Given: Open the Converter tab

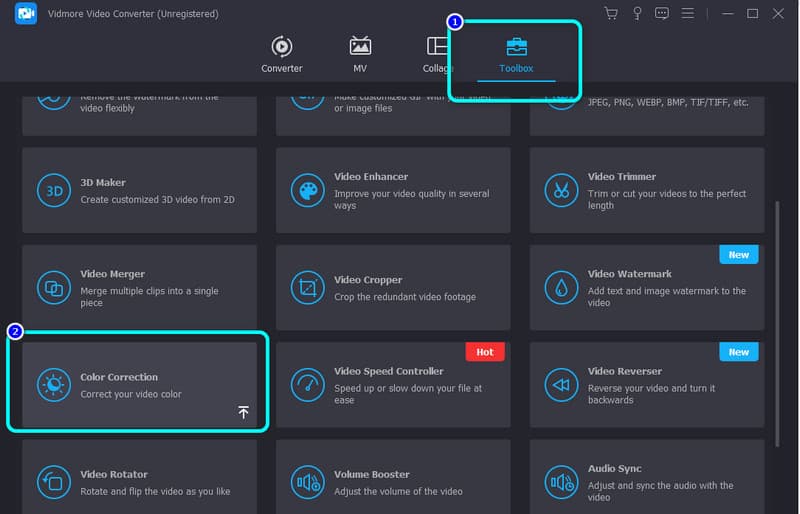Looking at the screenshot, I should (x=282, y=54).
